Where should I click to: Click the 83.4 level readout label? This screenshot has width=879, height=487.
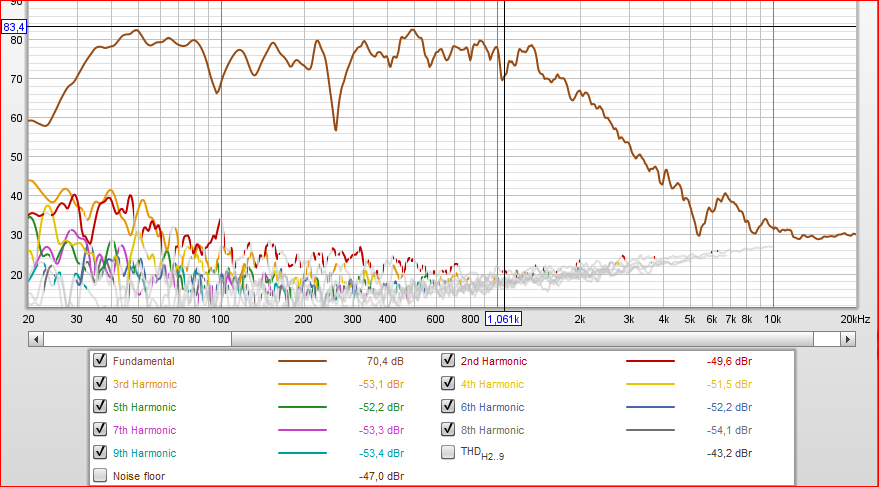click(13, 27)
